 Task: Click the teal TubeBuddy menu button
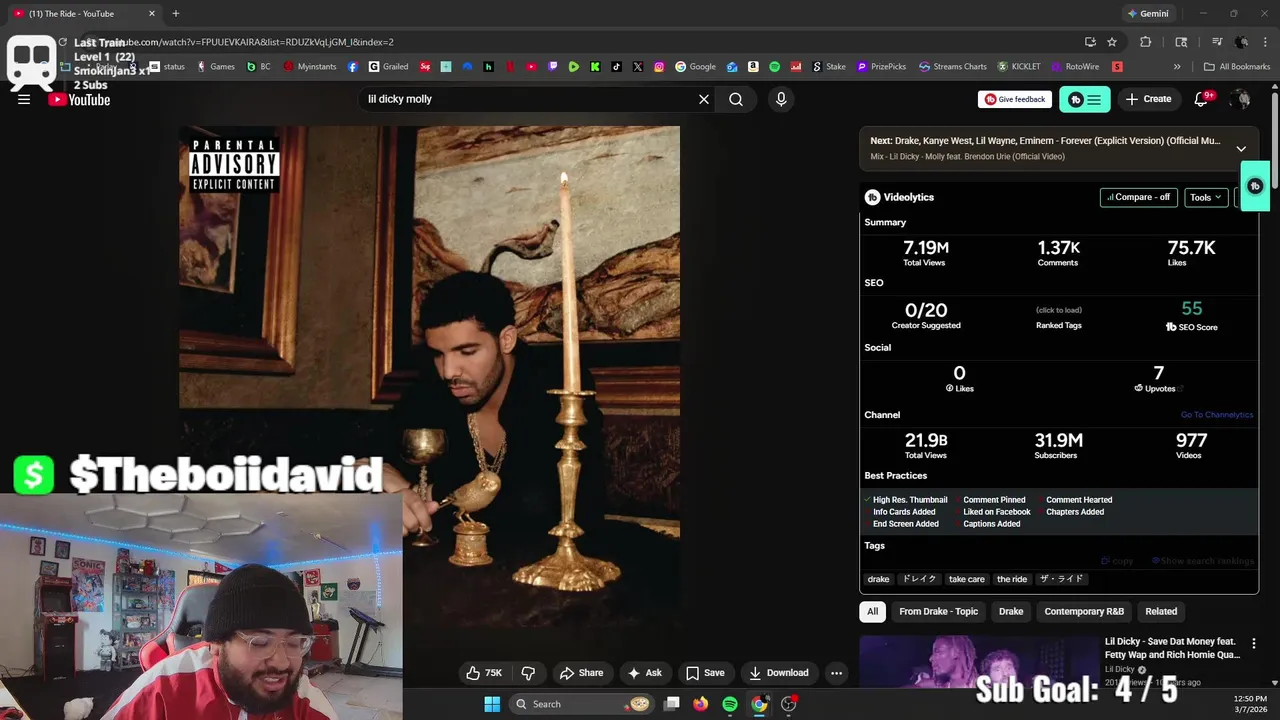[x=1085, y=99]
